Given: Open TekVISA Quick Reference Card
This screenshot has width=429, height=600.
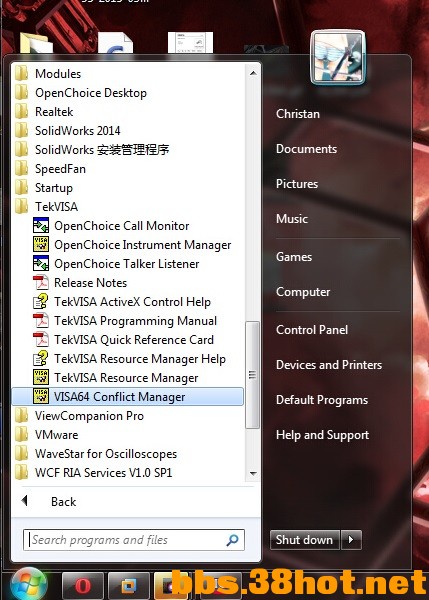Looking at the screenshot, I should pos(128,340).
